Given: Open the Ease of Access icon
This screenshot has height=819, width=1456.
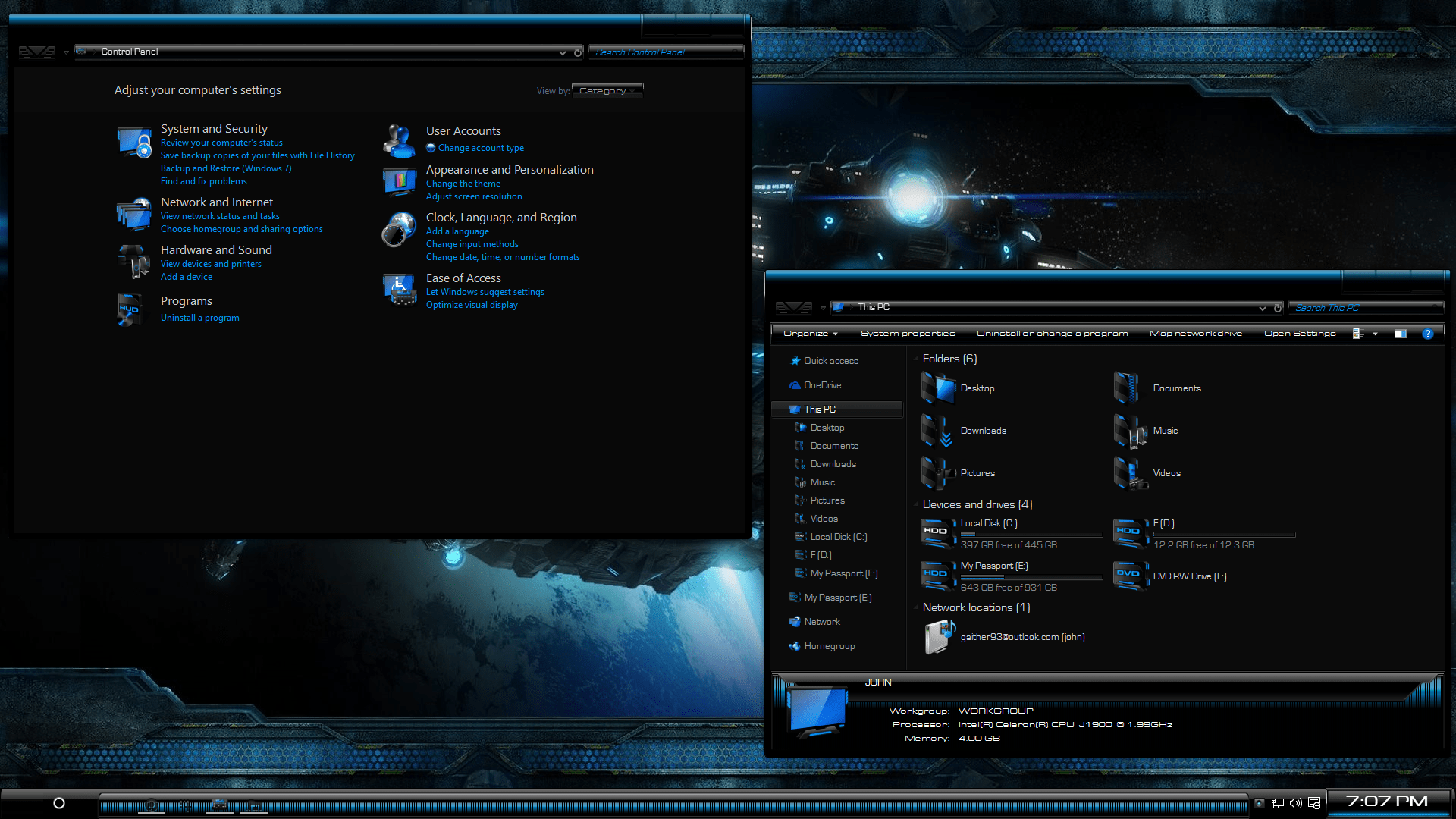Looking at the screenshot, I should click(399, 290).
